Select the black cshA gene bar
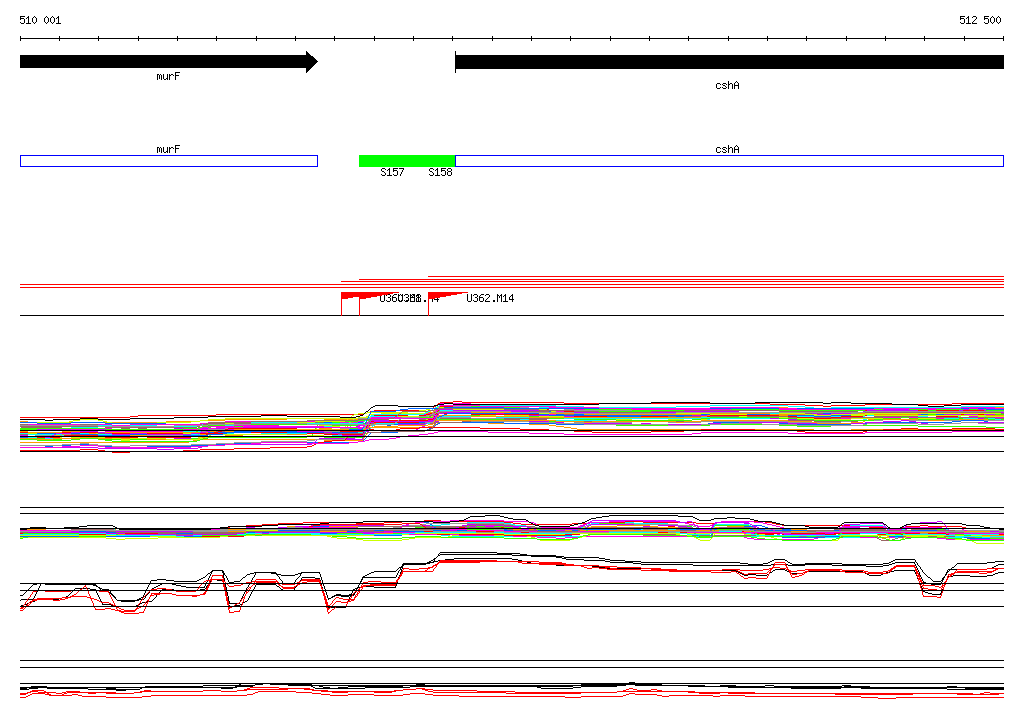 [x=729, y=62]
